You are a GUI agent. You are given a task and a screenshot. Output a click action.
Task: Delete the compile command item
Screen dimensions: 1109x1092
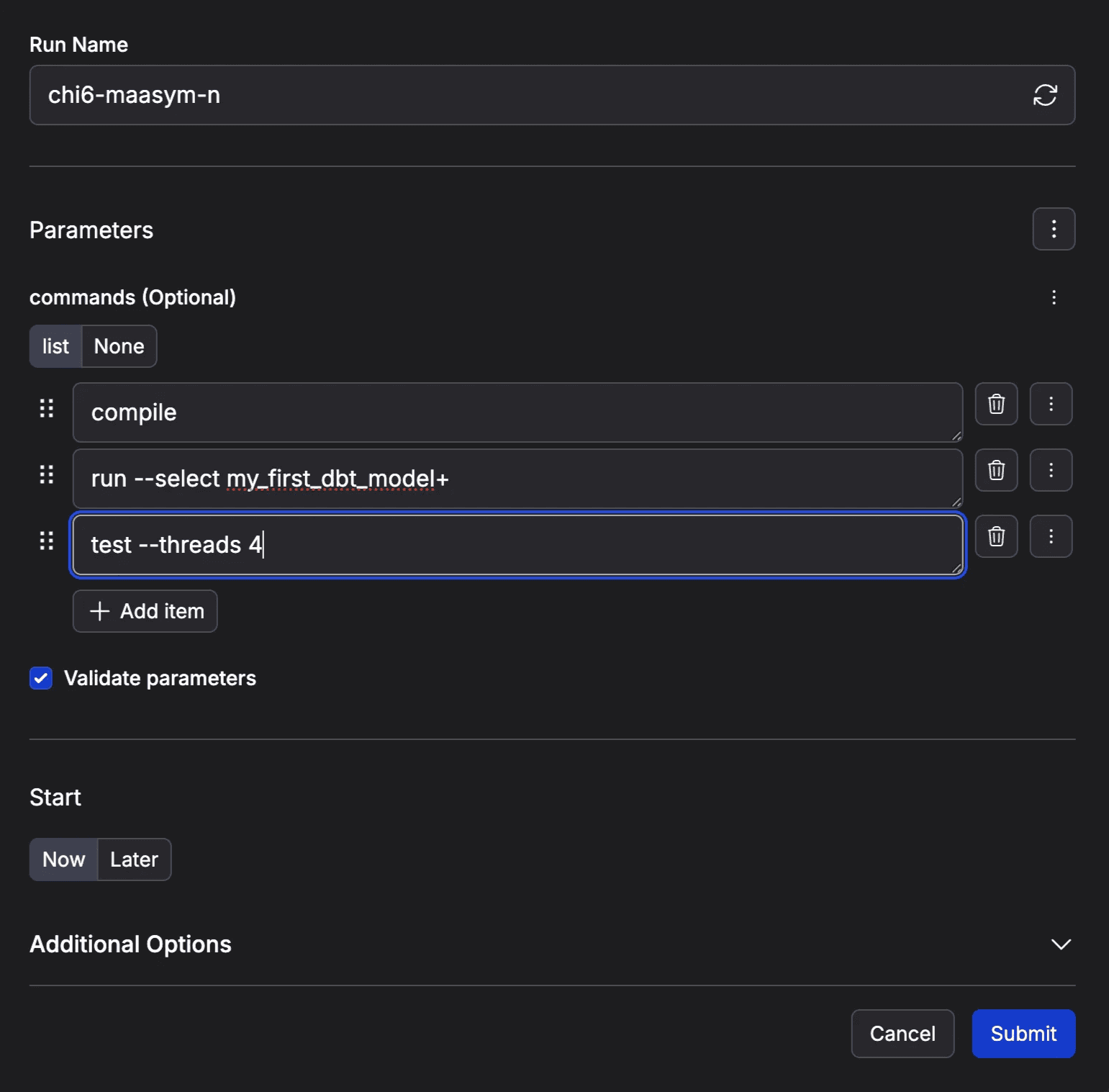tap(996, 405)
